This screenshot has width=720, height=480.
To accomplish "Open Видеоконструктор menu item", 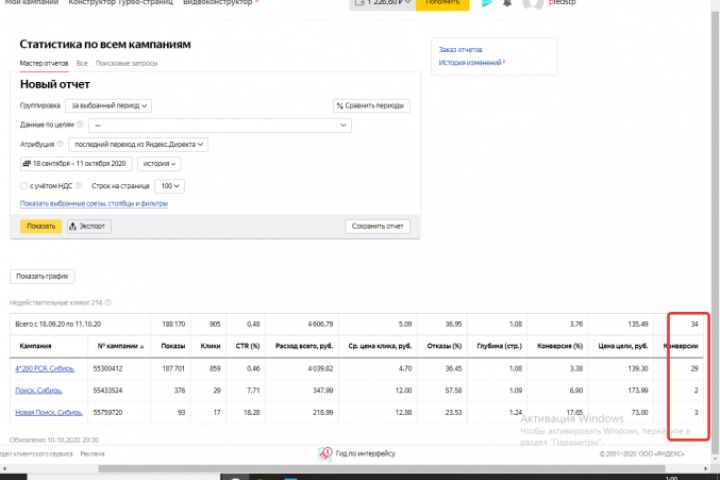I will [x=218, y=2].
